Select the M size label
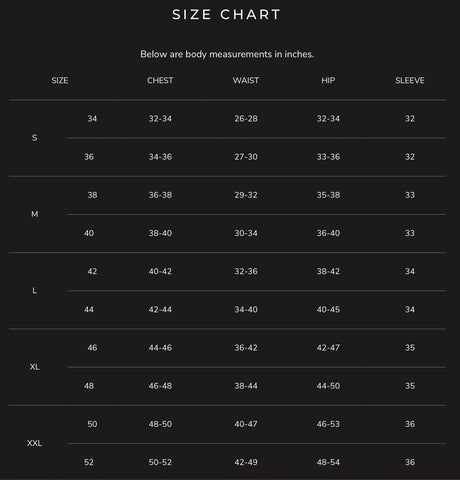This screenshot has width=460, height=480. (34, 214)
